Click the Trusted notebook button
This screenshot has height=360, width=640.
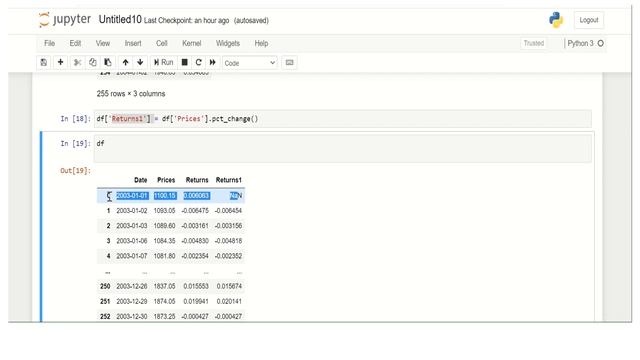pyautogui.click(x=534, y=43)
